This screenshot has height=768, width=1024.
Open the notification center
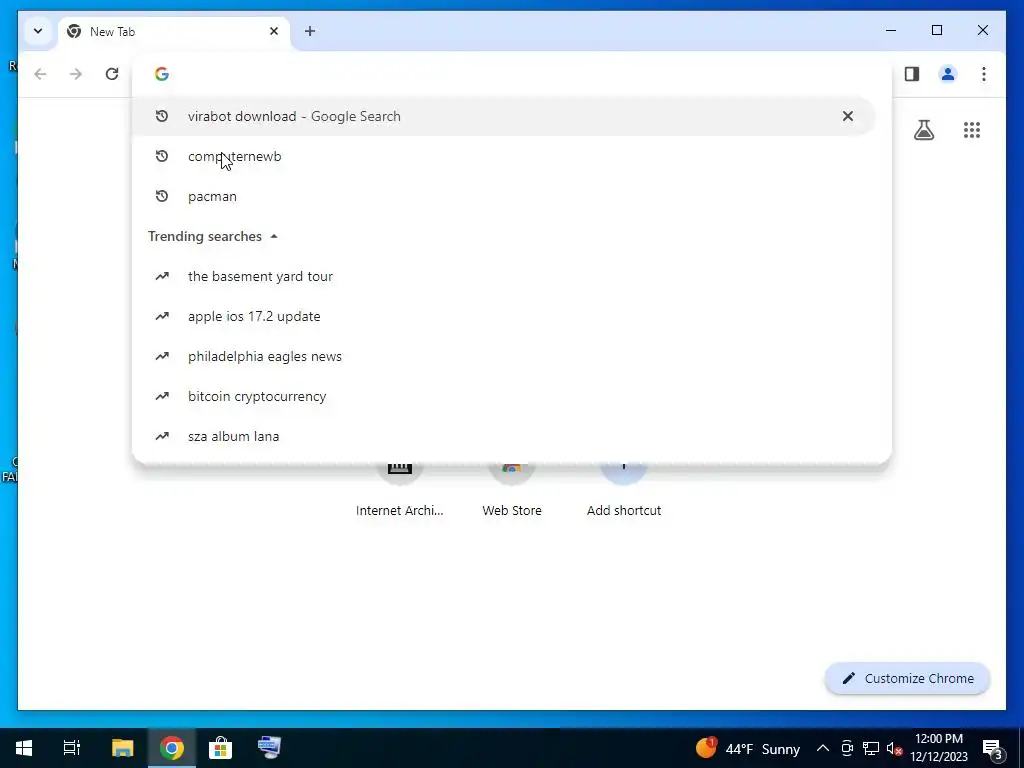tap(993, 748)
